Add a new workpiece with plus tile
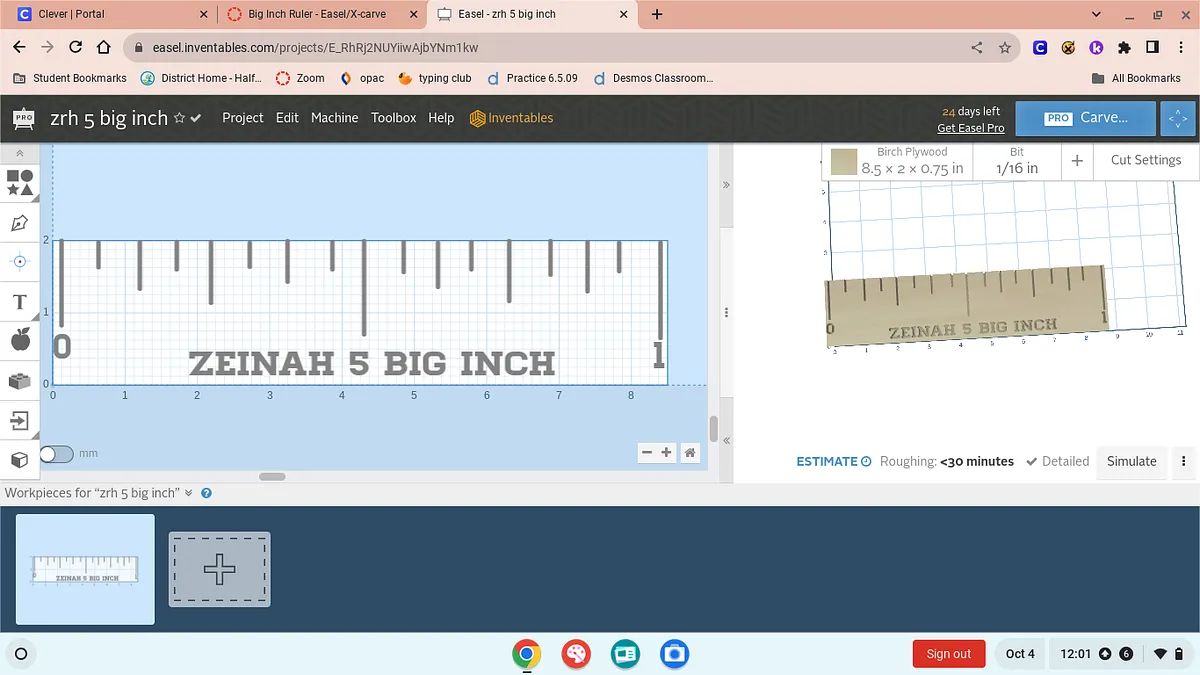The image size is (1200, 675). 219,569
